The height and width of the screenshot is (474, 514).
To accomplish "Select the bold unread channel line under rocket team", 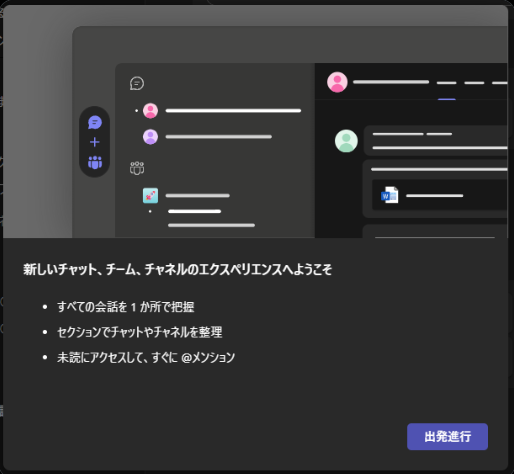I will [x=194, y=211].
